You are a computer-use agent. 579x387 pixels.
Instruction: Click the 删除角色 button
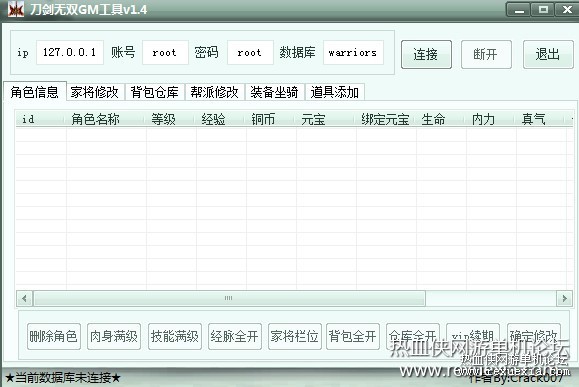pyautogui.click(x=54, y=336)
